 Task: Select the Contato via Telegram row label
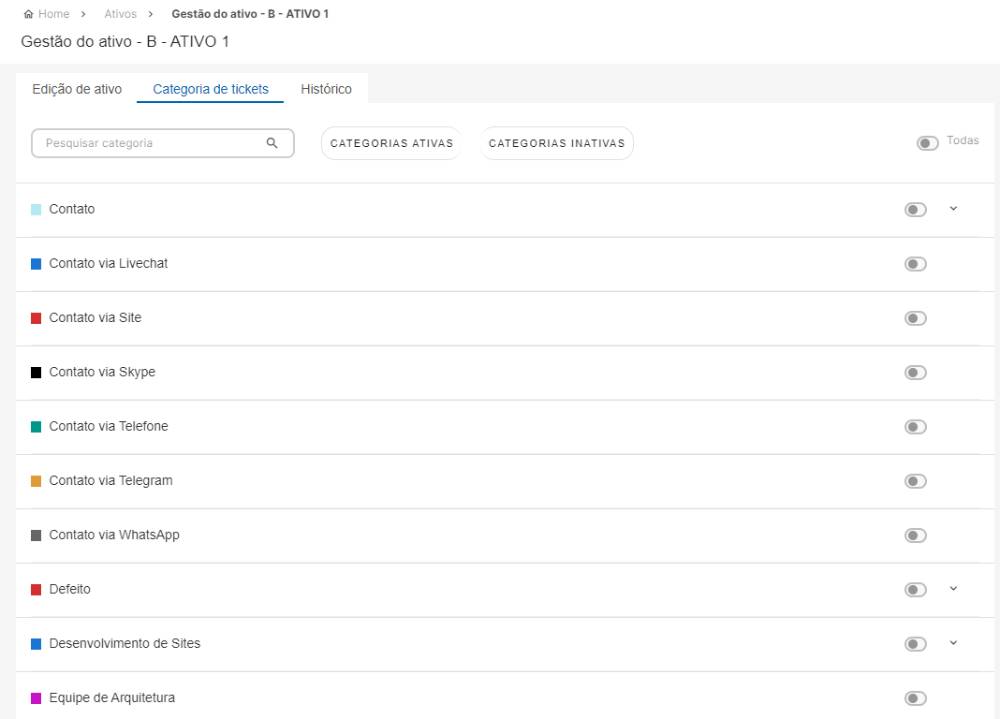(x=110, y=481)
